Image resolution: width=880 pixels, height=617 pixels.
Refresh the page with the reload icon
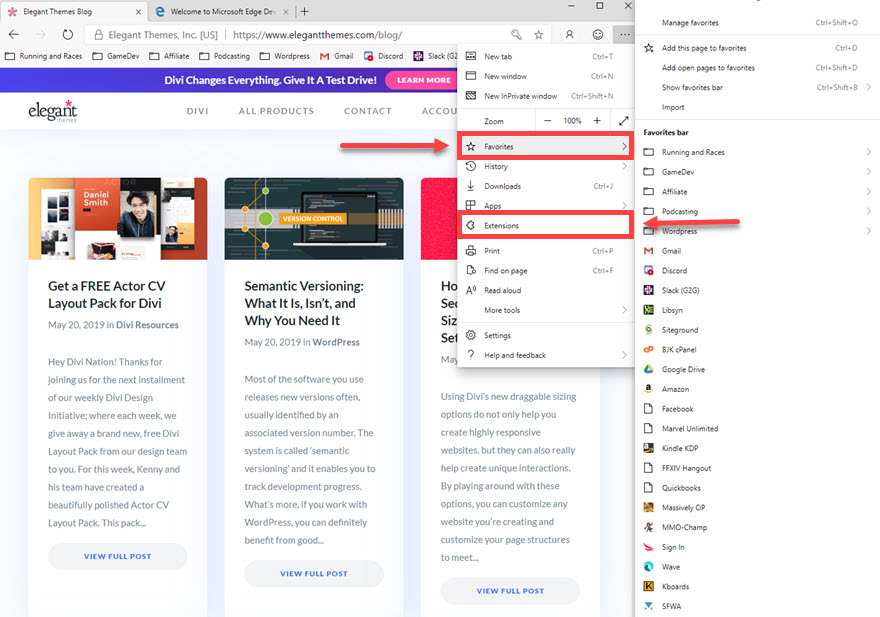66,33
